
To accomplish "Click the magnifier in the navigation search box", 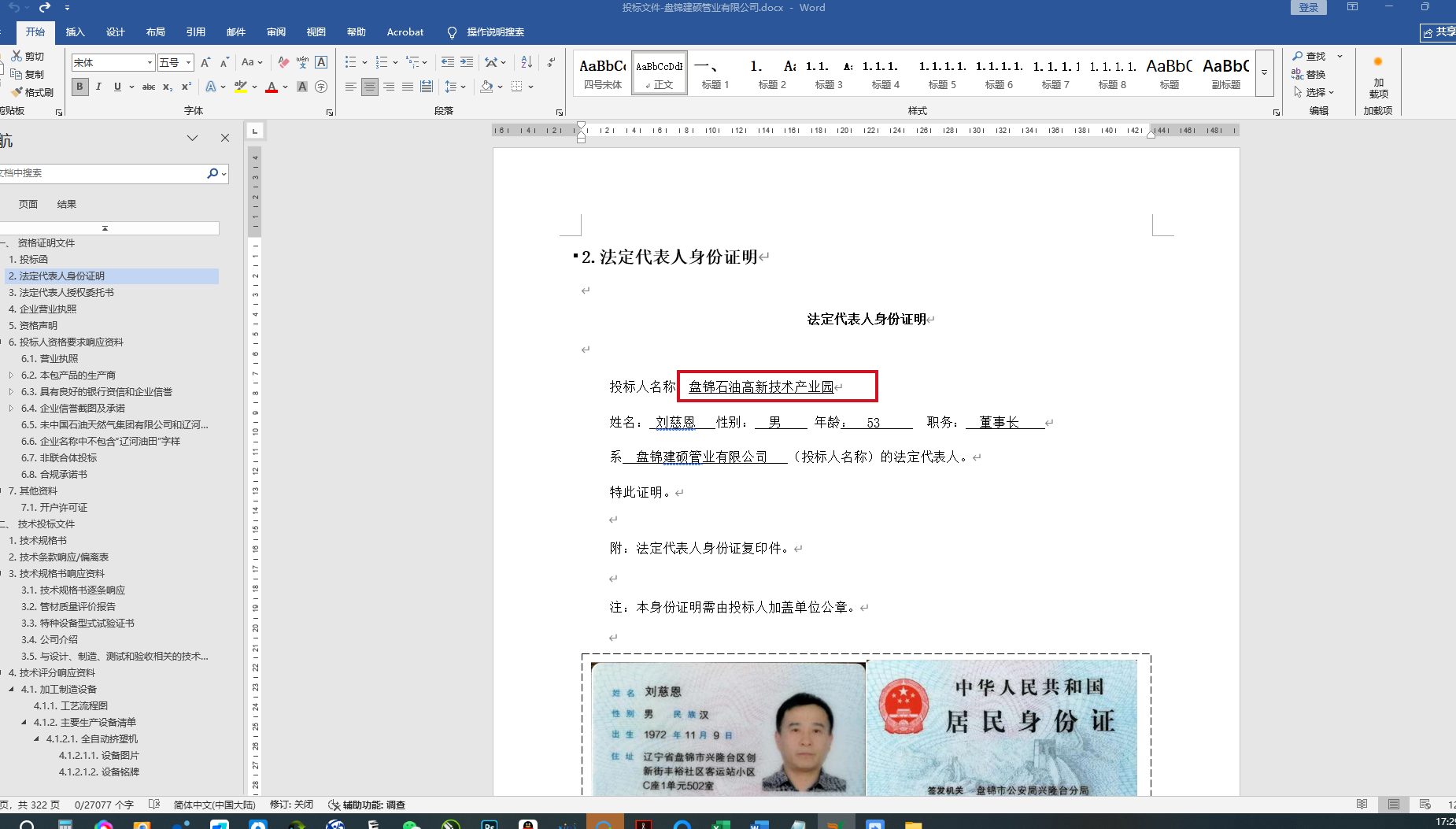I will [212, 173].
